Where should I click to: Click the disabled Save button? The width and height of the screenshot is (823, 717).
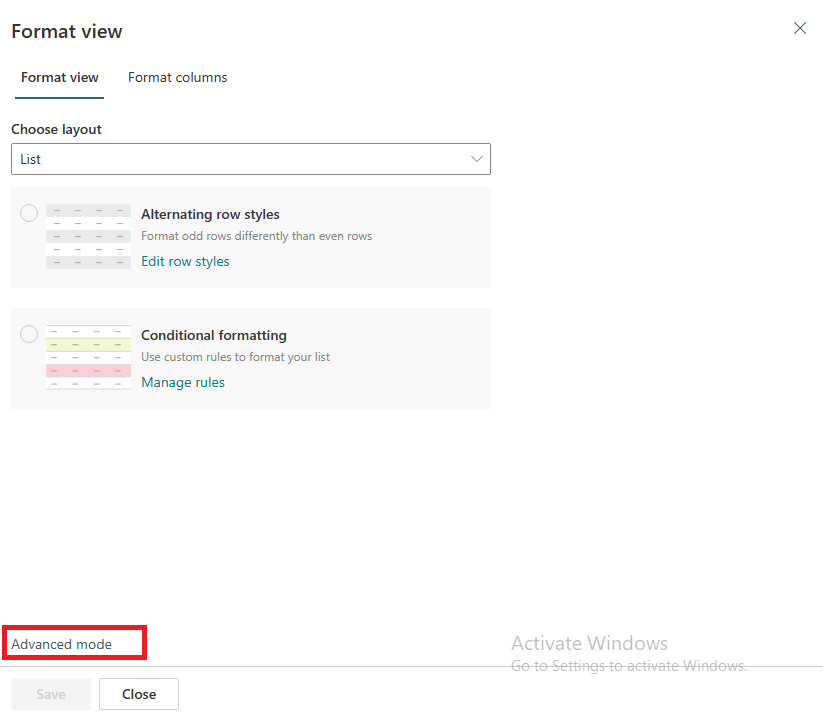50,693
